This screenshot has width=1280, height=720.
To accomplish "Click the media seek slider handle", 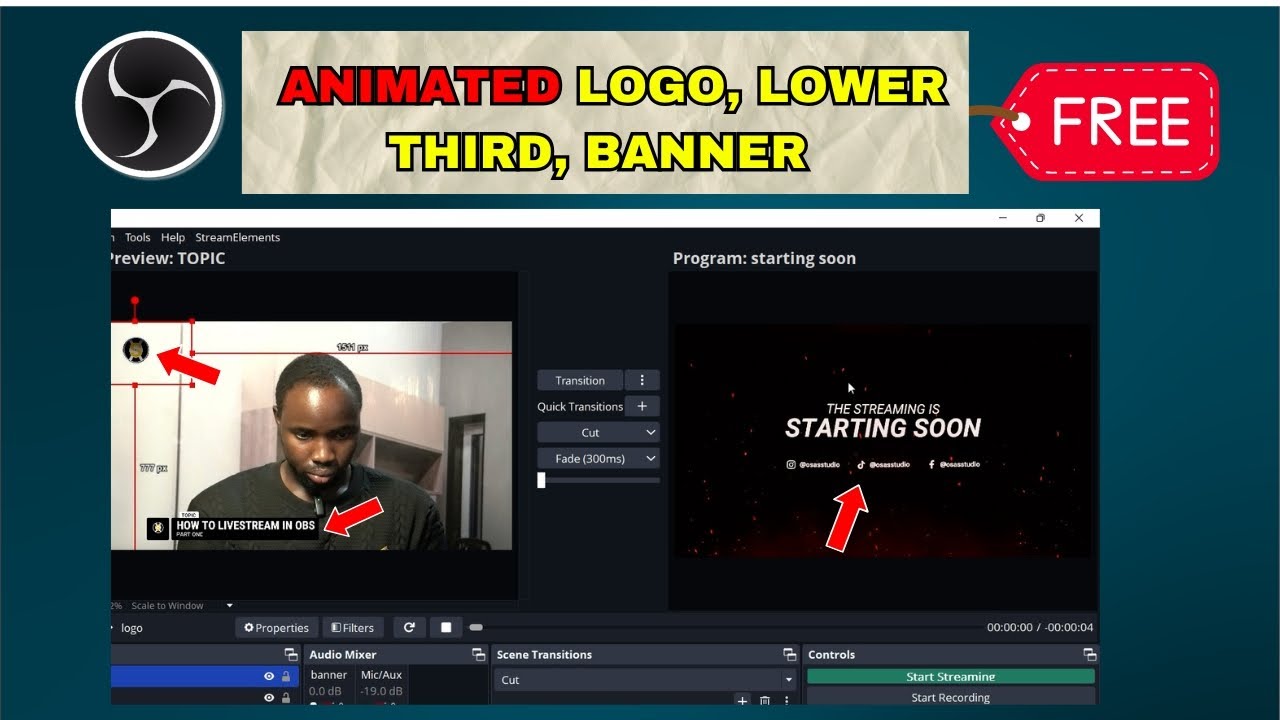I will point(476,628).
